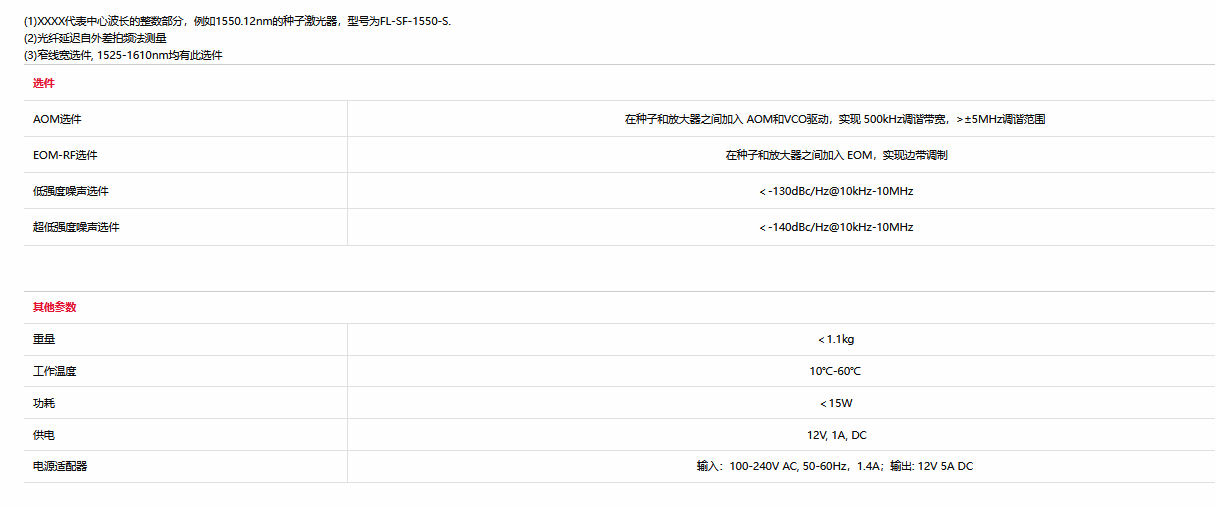Click the 重量 row label
Screen dimensions: 1215x507
44,339
